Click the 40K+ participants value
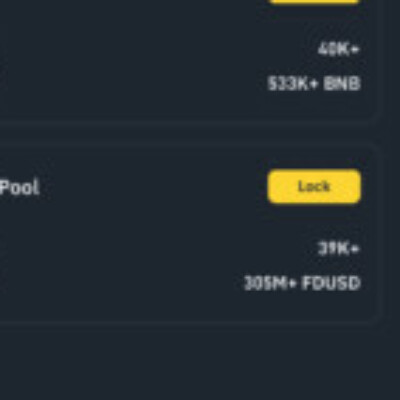 (x=339, y=50)
